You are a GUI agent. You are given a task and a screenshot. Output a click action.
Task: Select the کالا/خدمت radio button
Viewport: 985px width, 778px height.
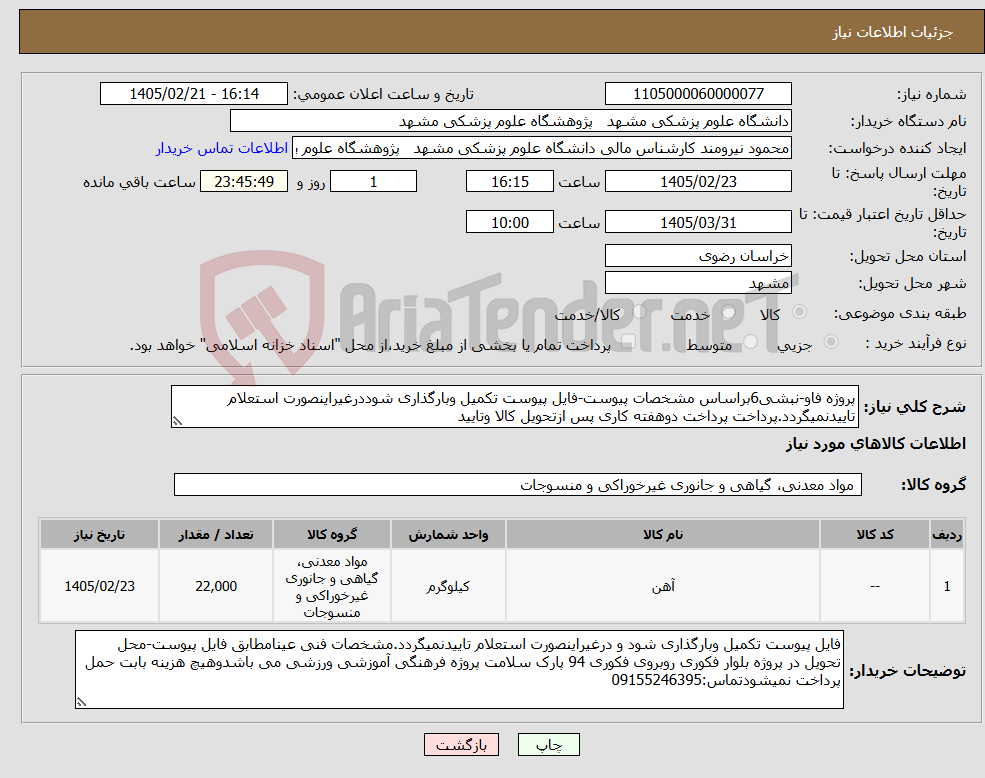click(639, 312)
